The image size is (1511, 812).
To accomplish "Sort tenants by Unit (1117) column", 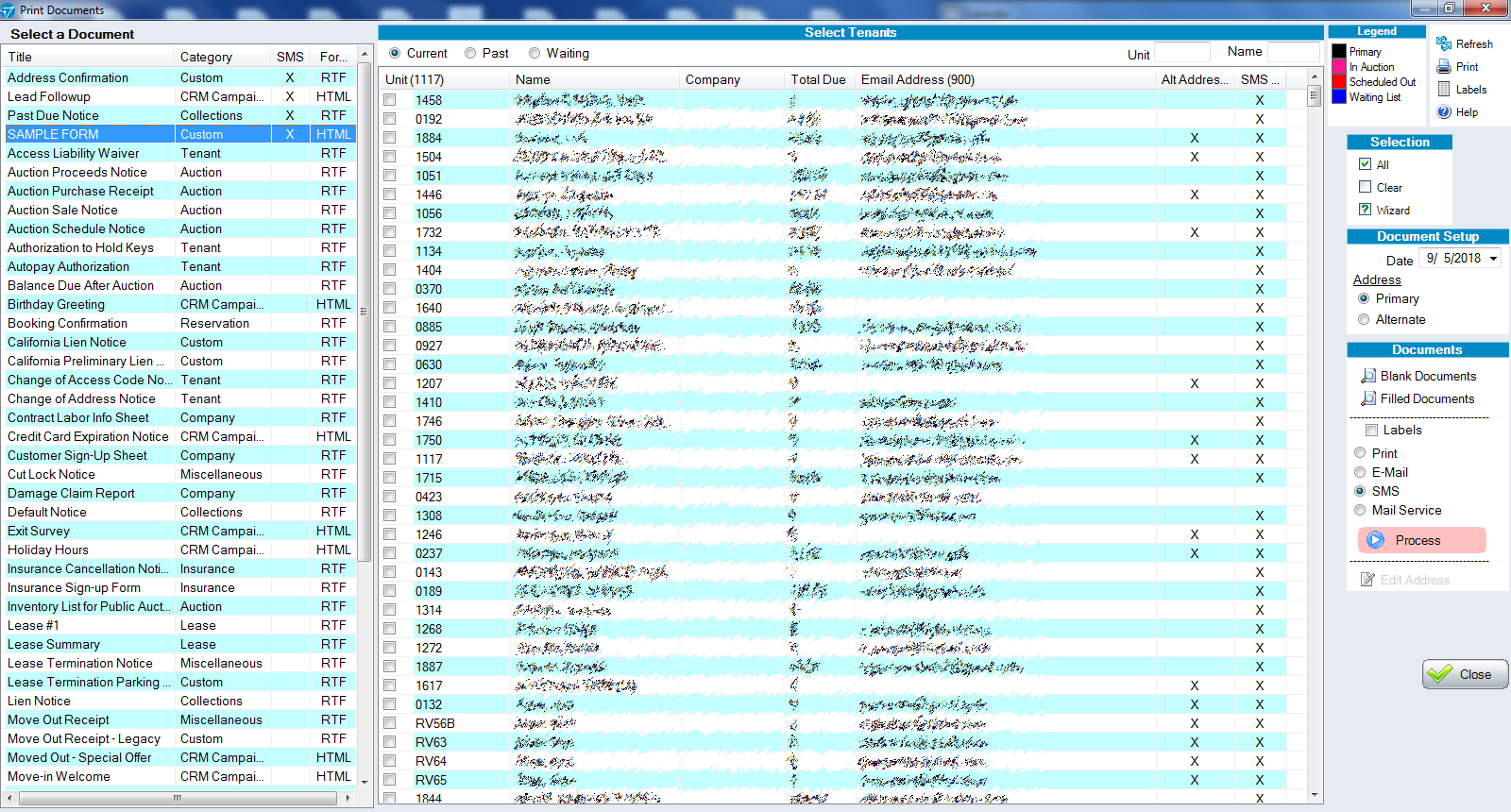I will [x=445, y=79].
